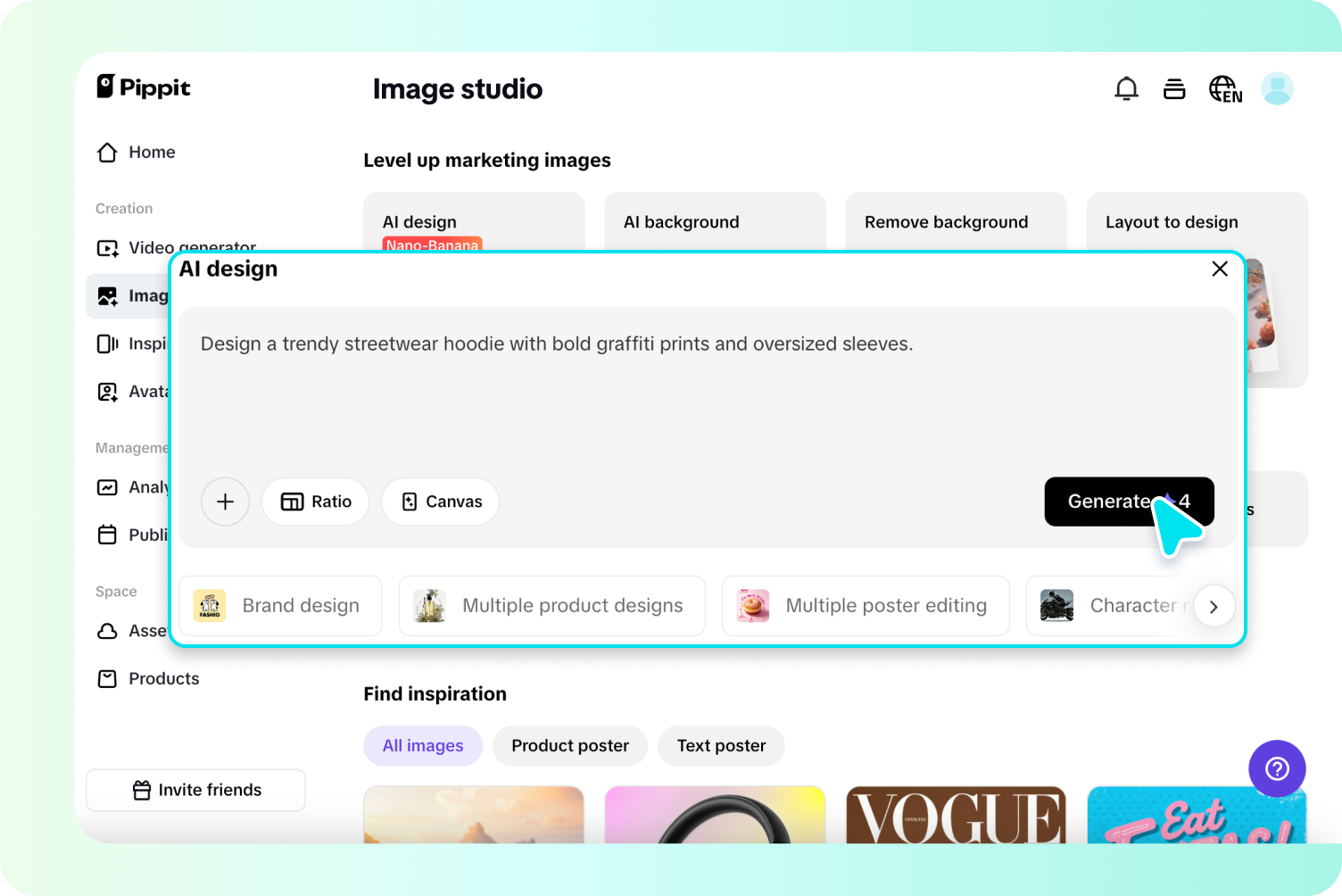Click the plus add-attachment button
The image size is (1342, 896).
225,502
